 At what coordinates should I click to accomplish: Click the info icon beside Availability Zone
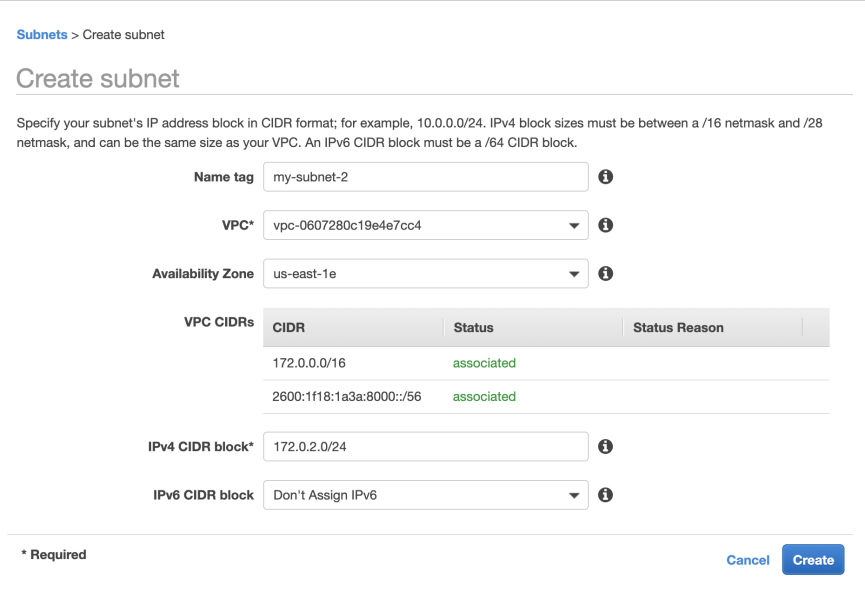605,274
